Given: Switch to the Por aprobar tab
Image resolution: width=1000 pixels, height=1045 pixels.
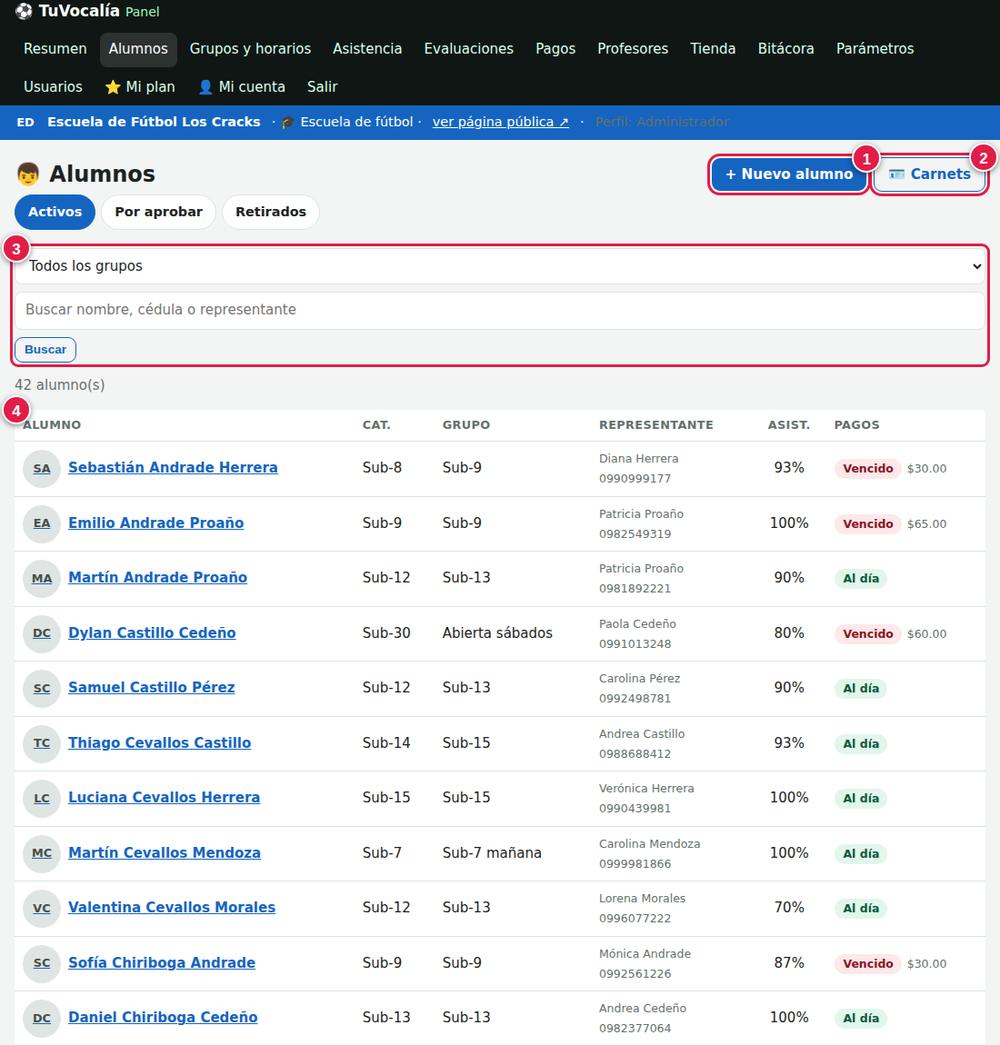Looking at the screenshot, I should pyautogui.click(x=159, y=212).
